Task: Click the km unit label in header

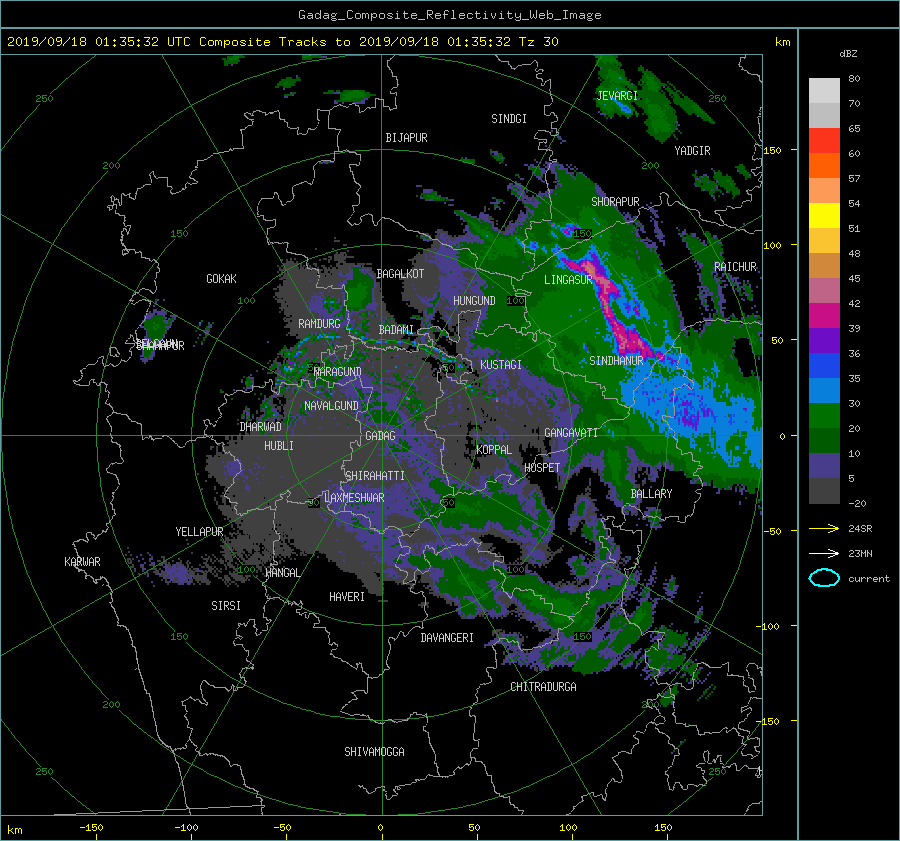Action: click(782, 42)
